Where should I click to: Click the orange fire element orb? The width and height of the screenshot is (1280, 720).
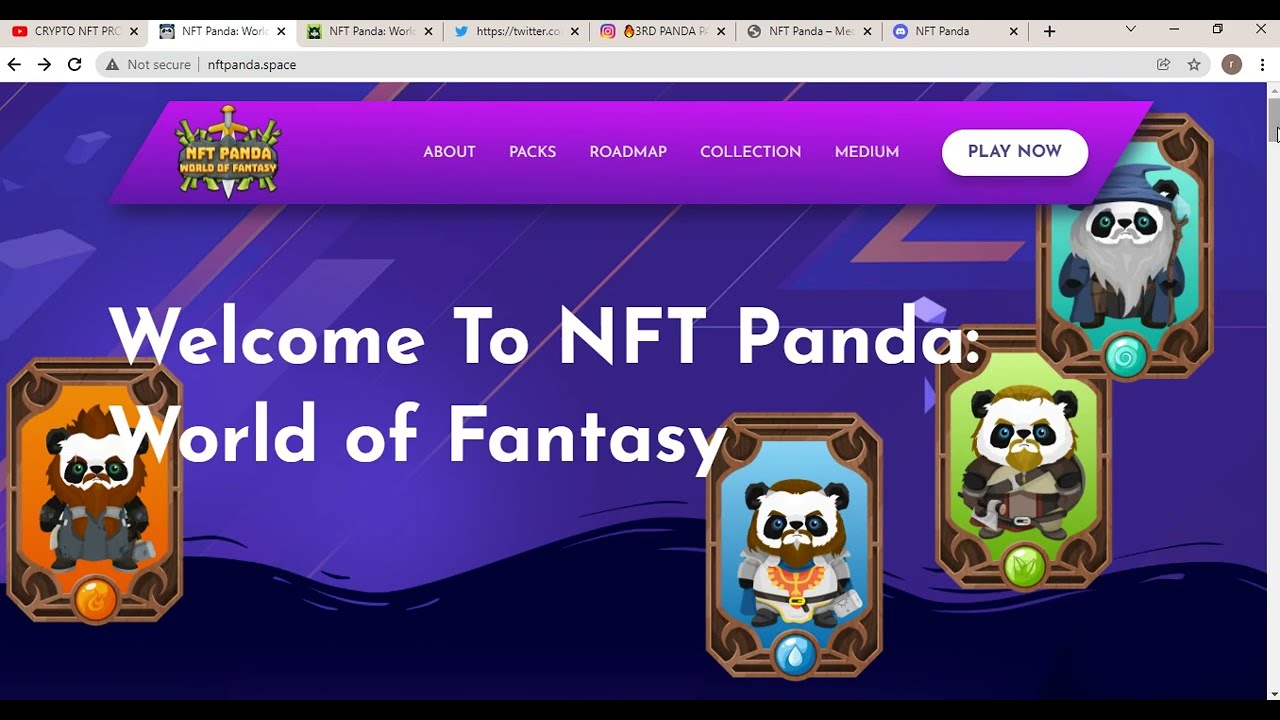point(95,598)
